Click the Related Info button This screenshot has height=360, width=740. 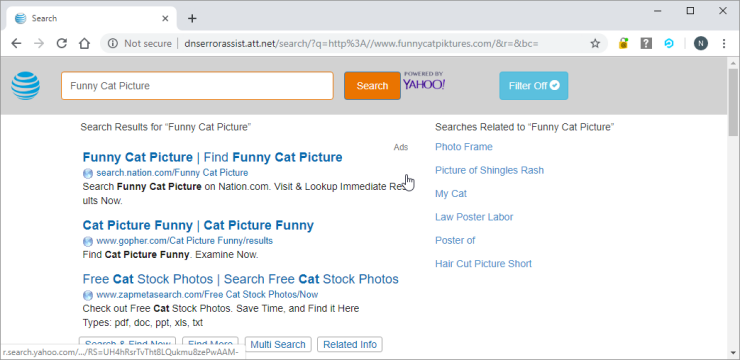[x=350, y=344]
